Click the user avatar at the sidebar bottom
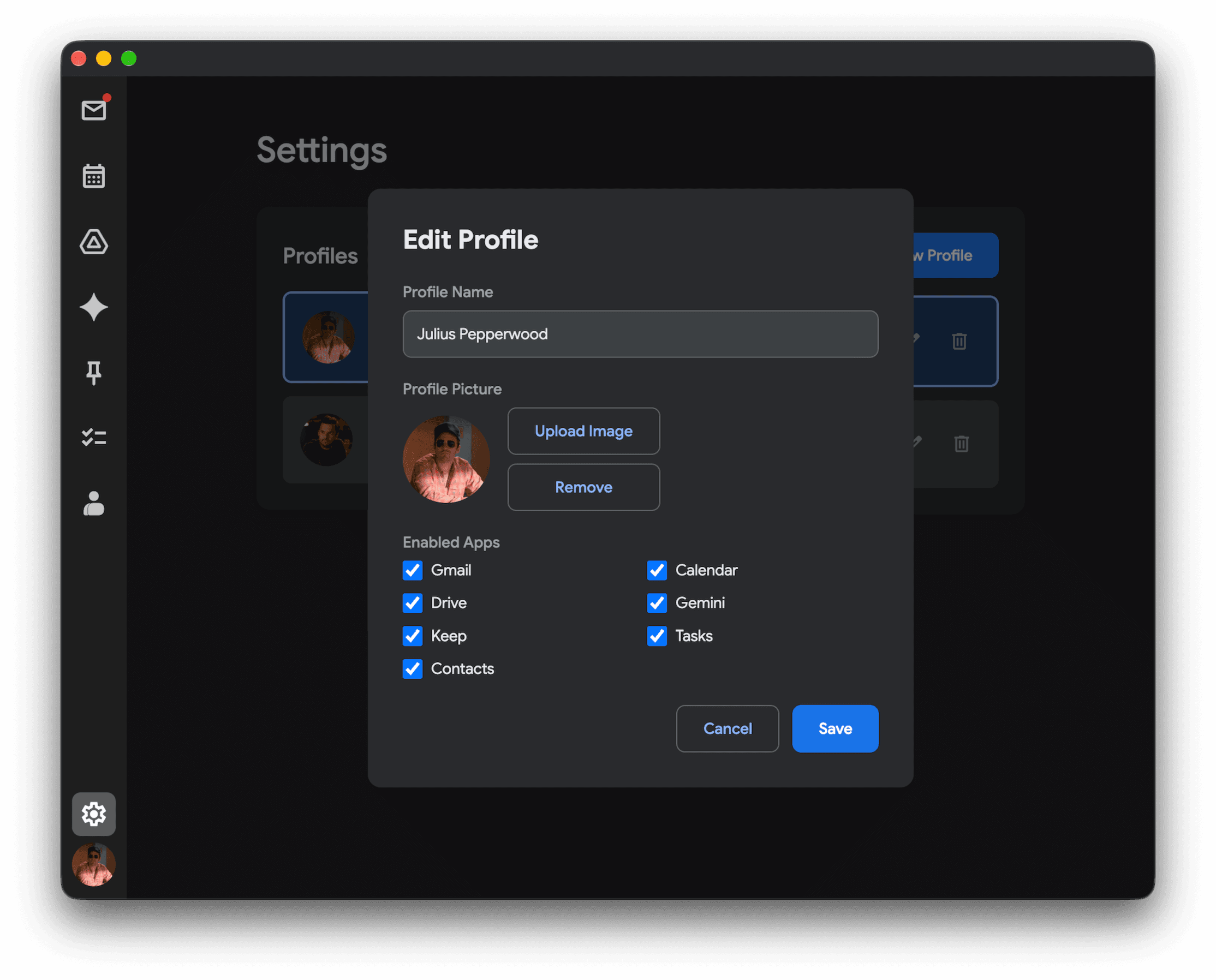Image resolution: width=1216 pixels, height=980 pixels. 94,864
